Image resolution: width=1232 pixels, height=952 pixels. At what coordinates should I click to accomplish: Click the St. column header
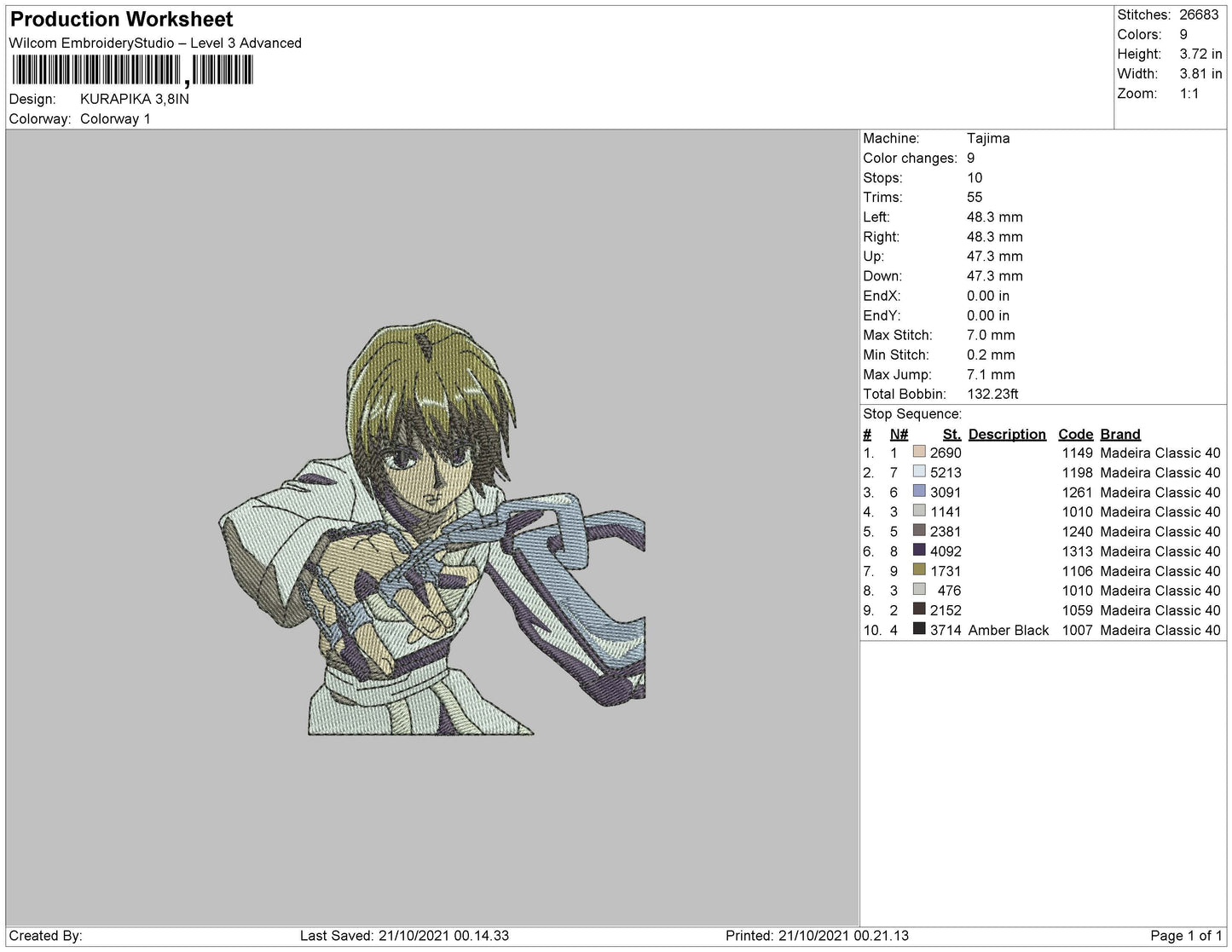tap(951, 434)
